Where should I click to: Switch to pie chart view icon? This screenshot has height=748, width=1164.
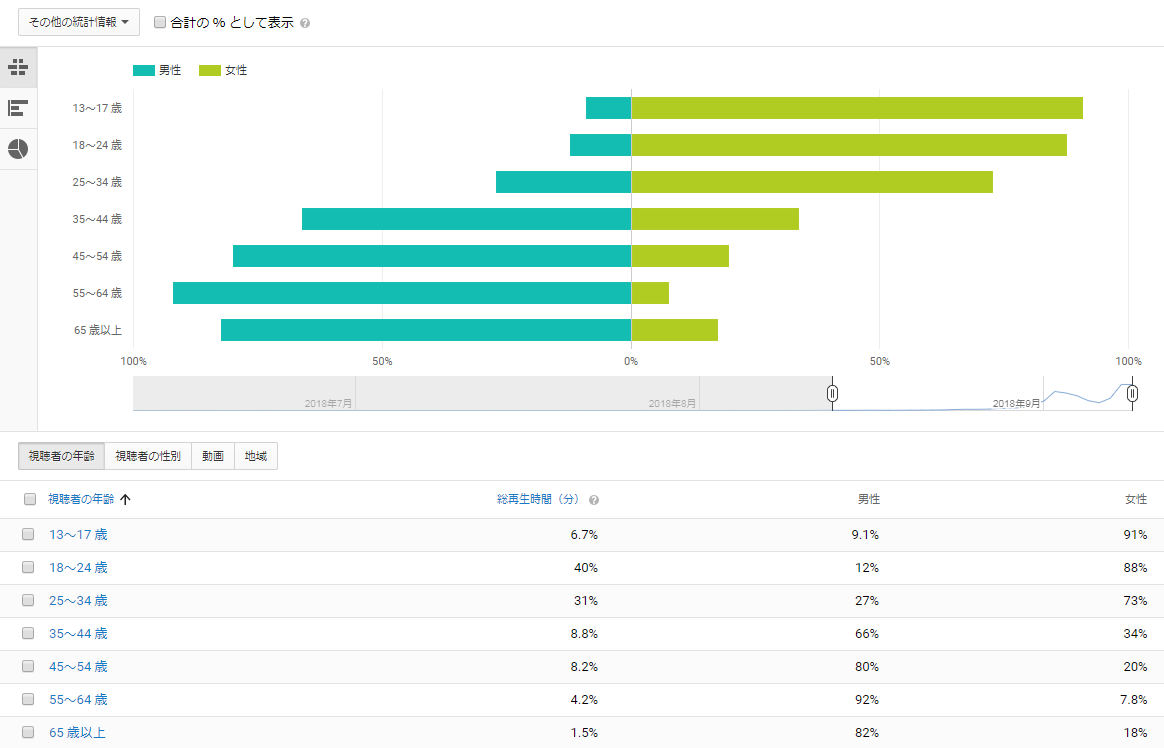pos(18,149)
